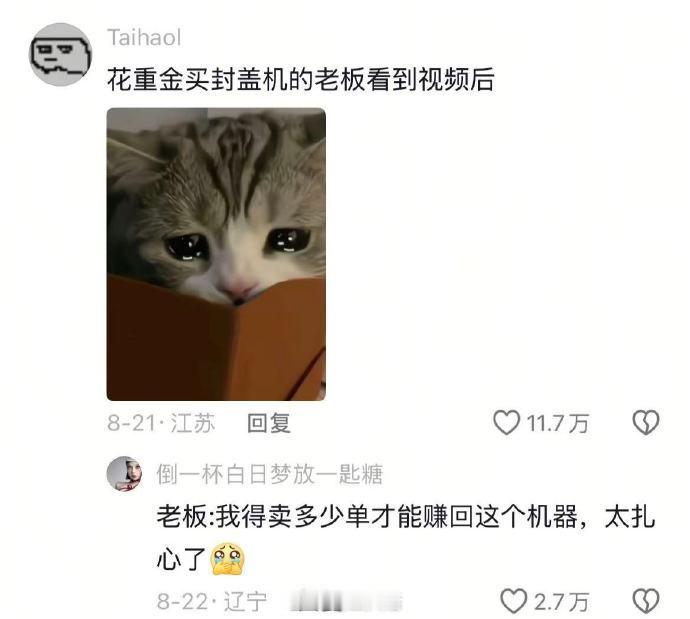
Task: Tap the 2.7万 like count
Action: click(561, 601)
